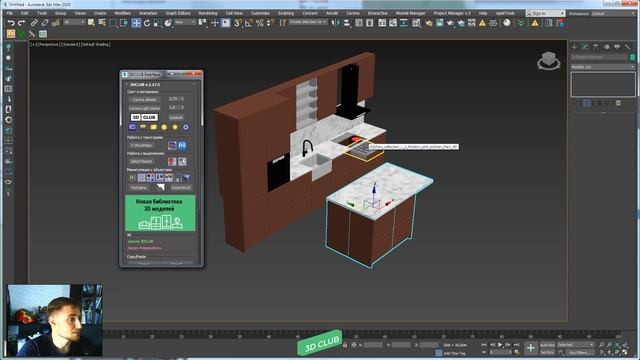Click the Go to Start playback button
Screen dimensions: 640x360
pos(484,345)
